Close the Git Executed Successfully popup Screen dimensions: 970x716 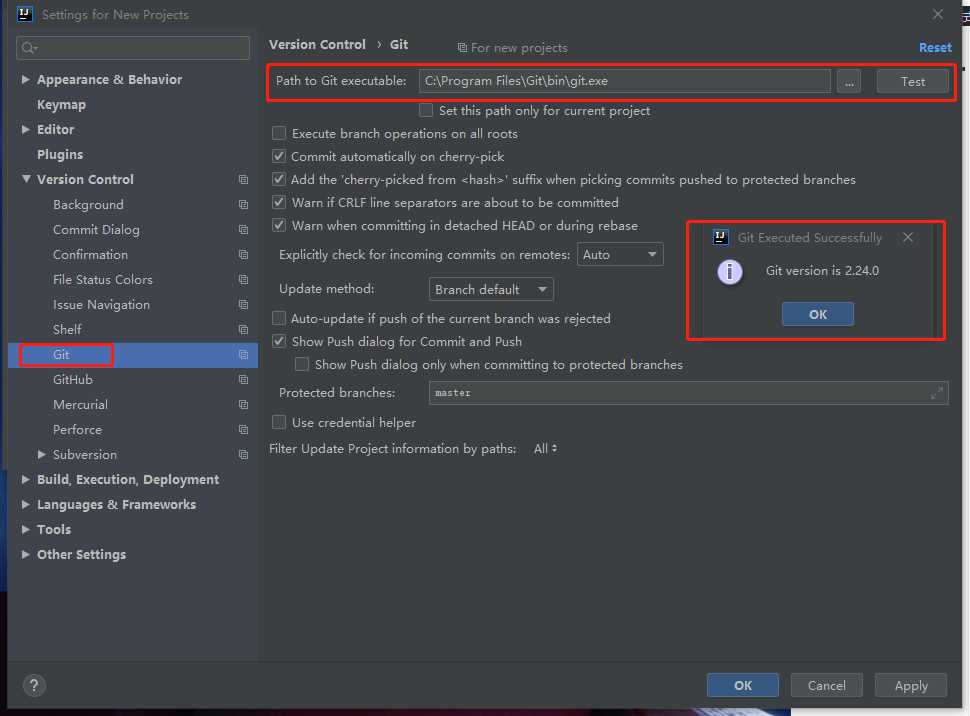pos(908,237)
